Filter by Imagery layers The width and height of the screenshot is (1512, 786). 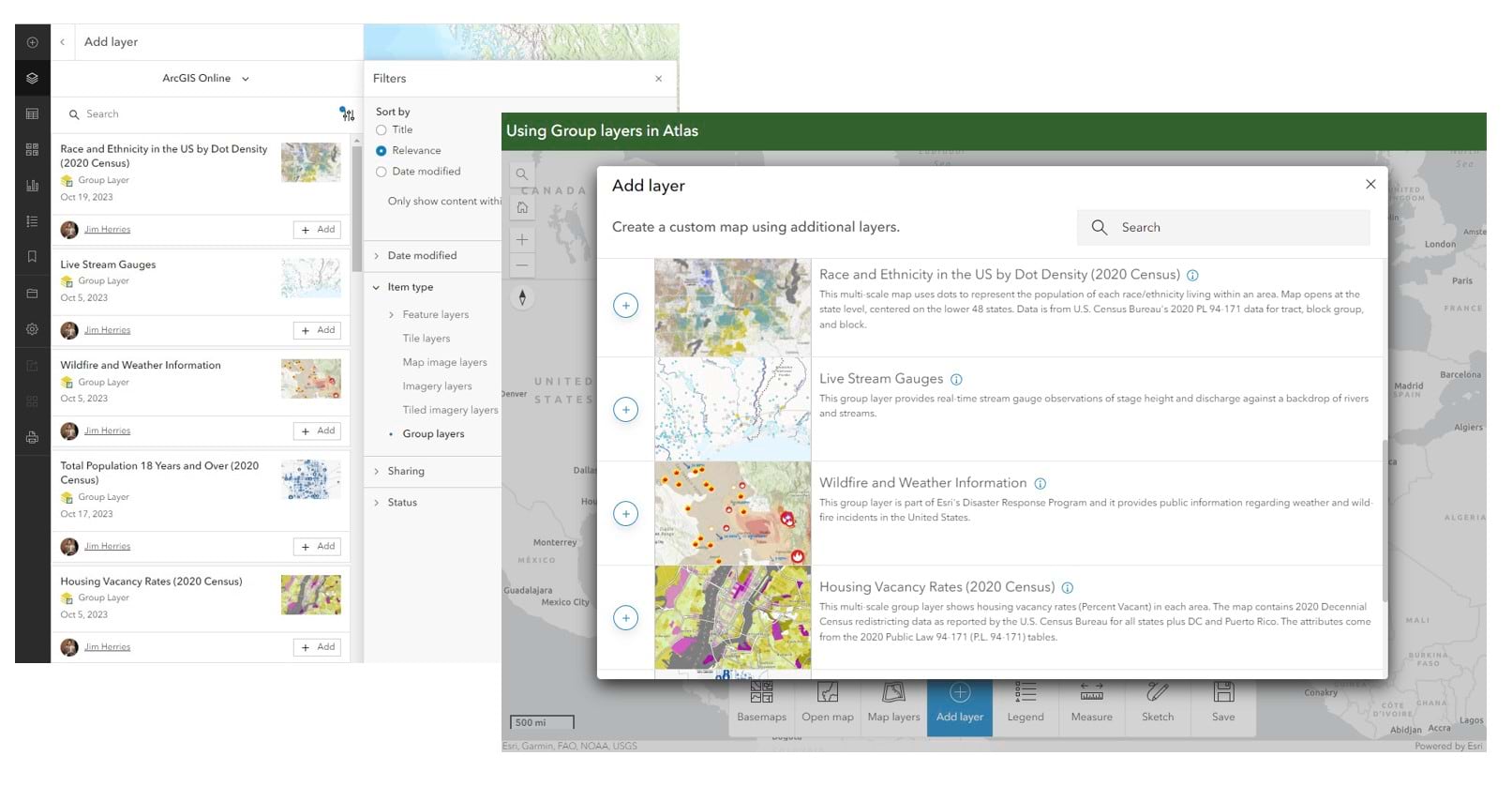[438, 386]
